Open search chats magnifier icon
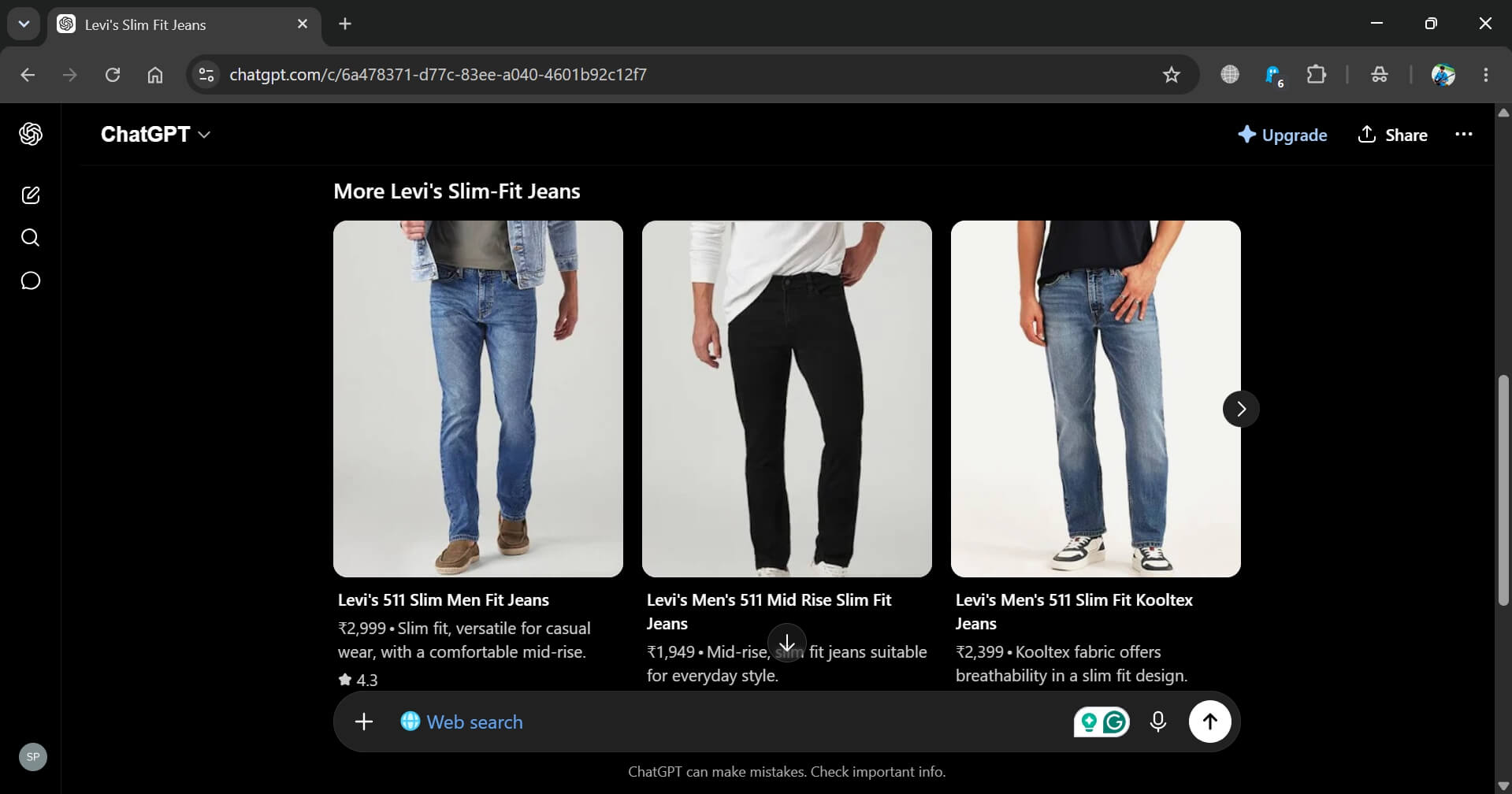The image size is (1512, 794). point(31,238)
